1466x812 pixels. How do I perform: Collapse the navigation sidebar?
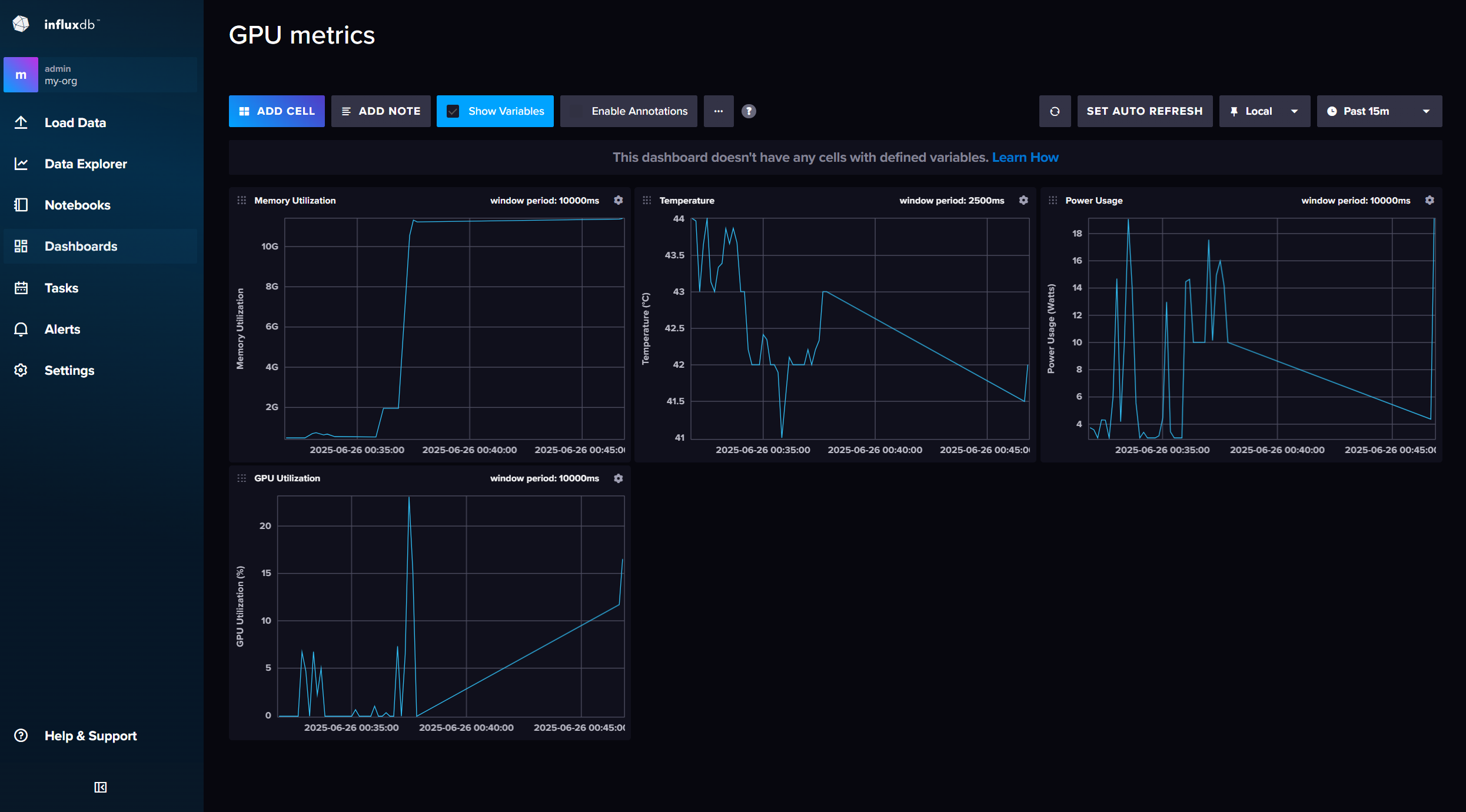101,787
